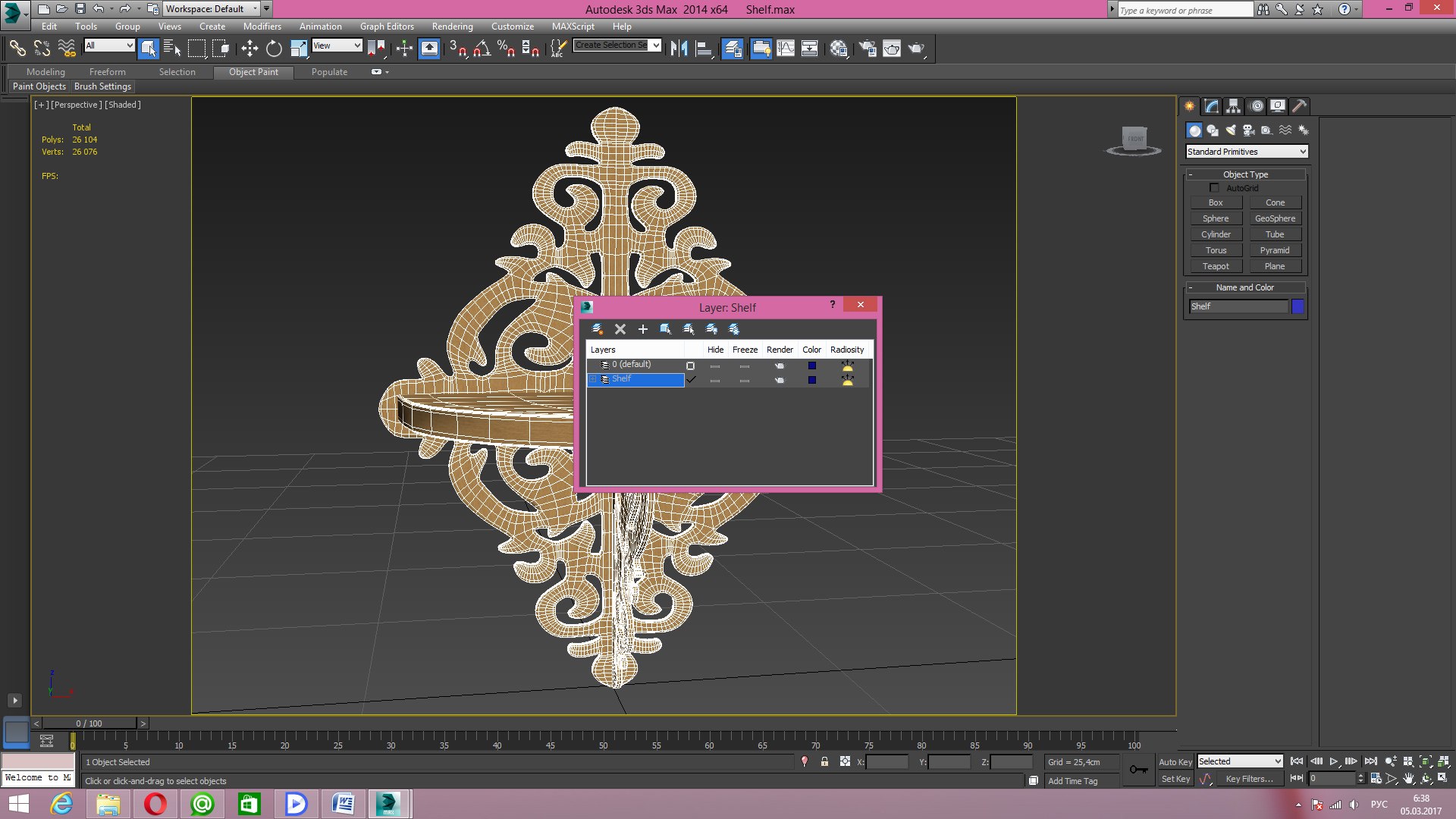Viewport: 1456px width, 819px height.
Task: Open the Modifiers menu
Action: [x=262, y=26]
